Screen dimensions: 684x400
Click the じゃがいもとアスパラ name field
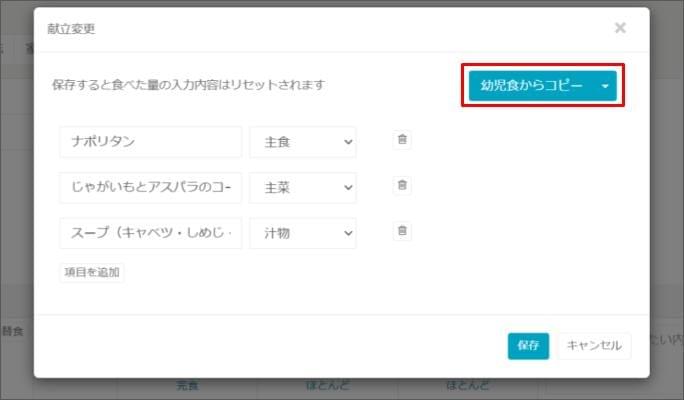(x=150, y=187)
